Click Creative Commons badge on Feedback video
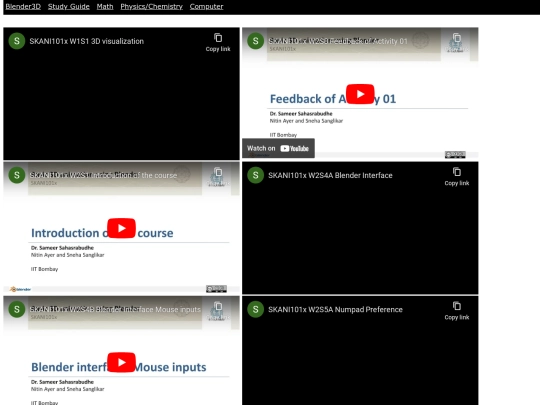 pyautogui.click(x=455, y=155)
